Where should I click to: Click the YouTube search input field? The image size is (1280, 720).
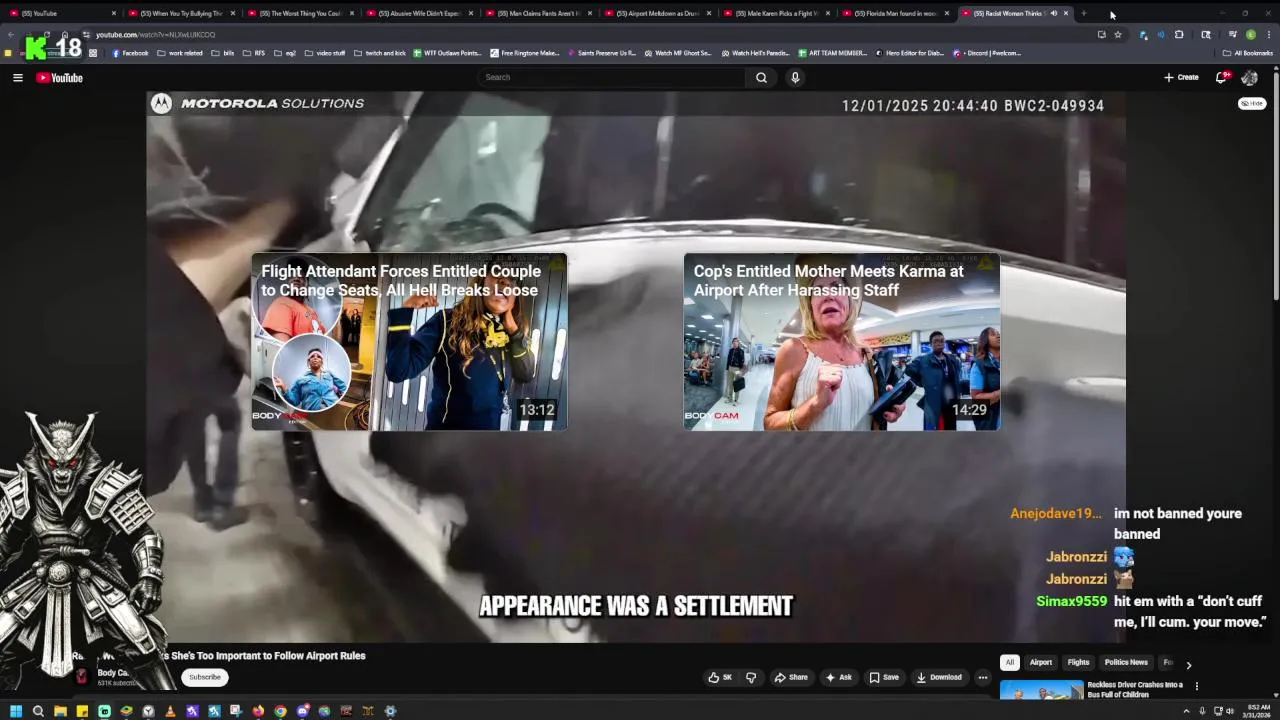612,77
